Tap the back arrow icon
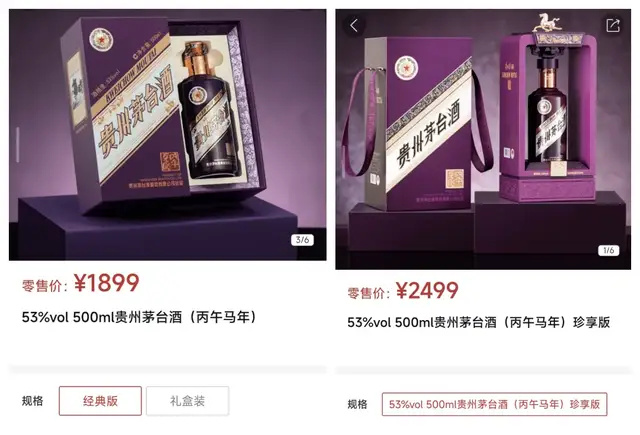This screenshot has width=640, height=435. [x=354, y=26]
